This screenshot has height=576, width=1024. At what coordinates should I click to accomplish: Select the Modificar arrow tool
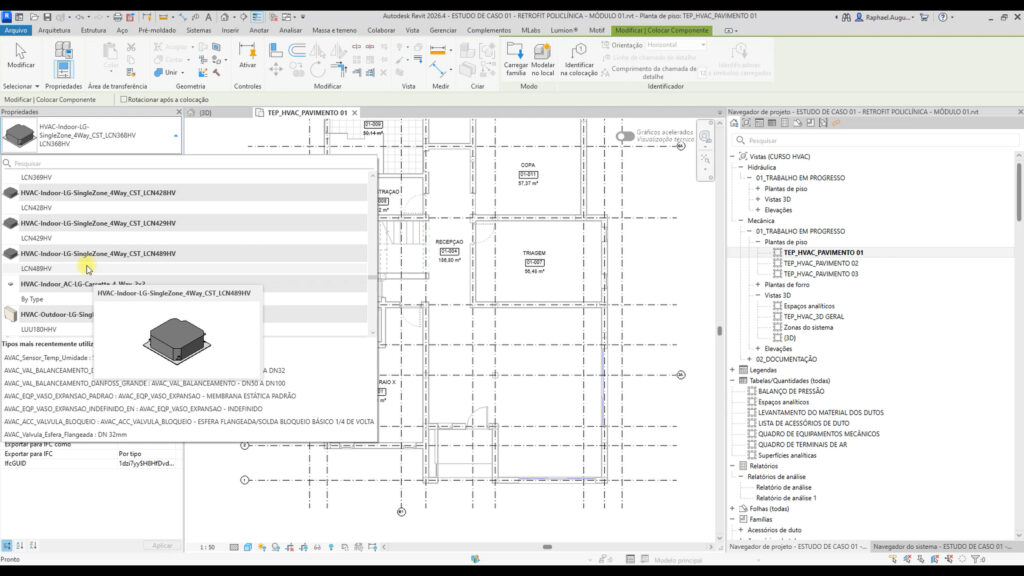pos(20,56)
